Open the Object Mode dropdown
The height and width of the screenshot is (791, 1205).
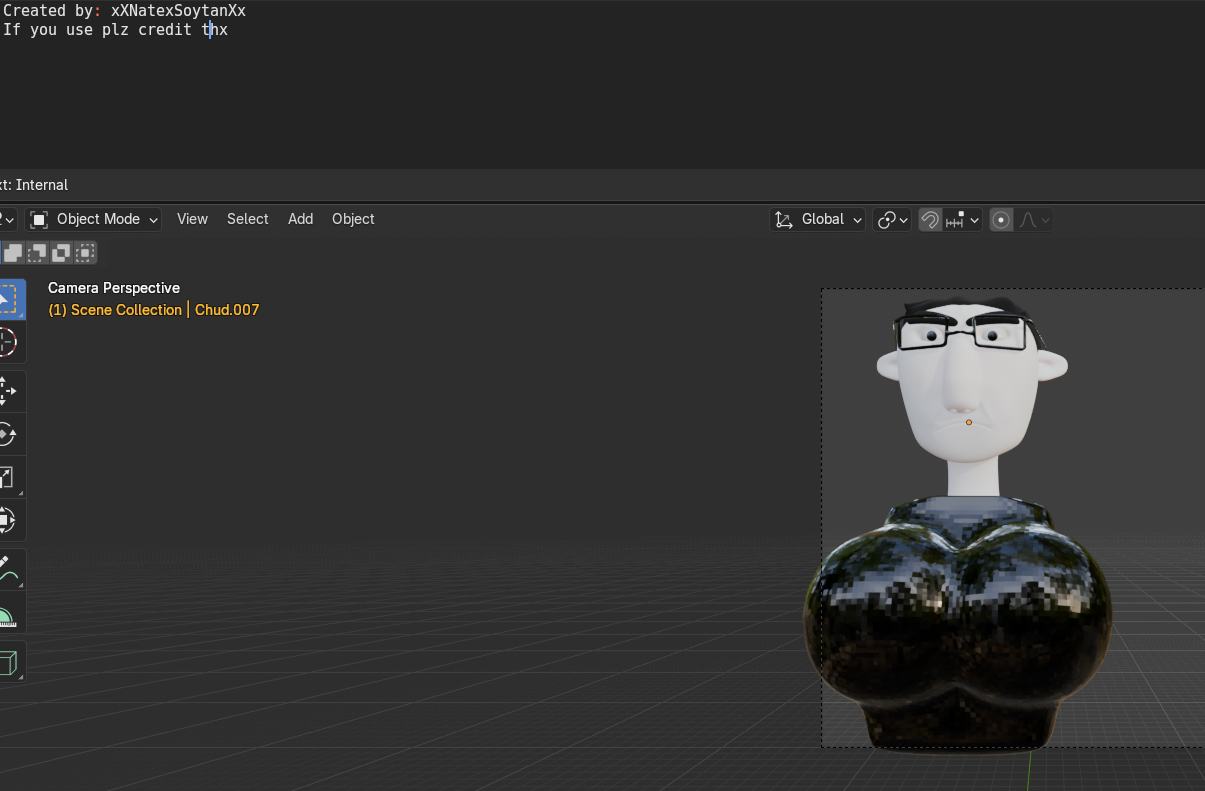click(94, 219)
